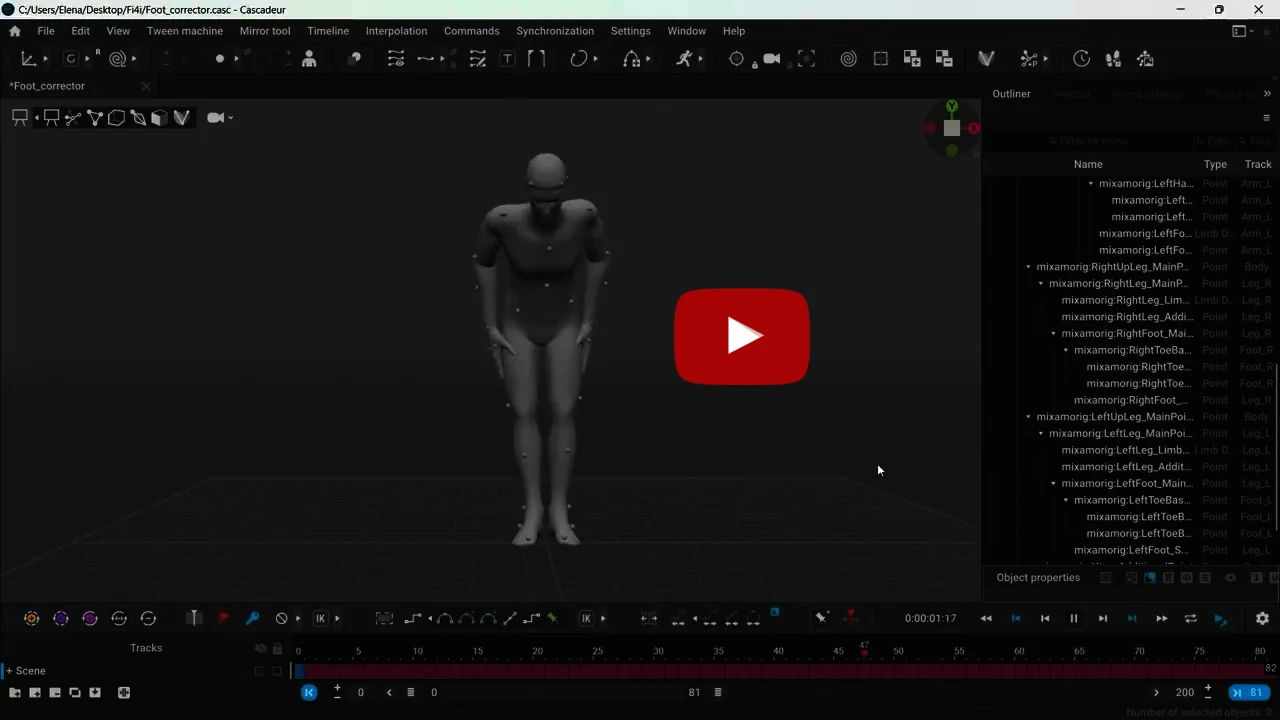Toggle the Scene track lock box

277,671
